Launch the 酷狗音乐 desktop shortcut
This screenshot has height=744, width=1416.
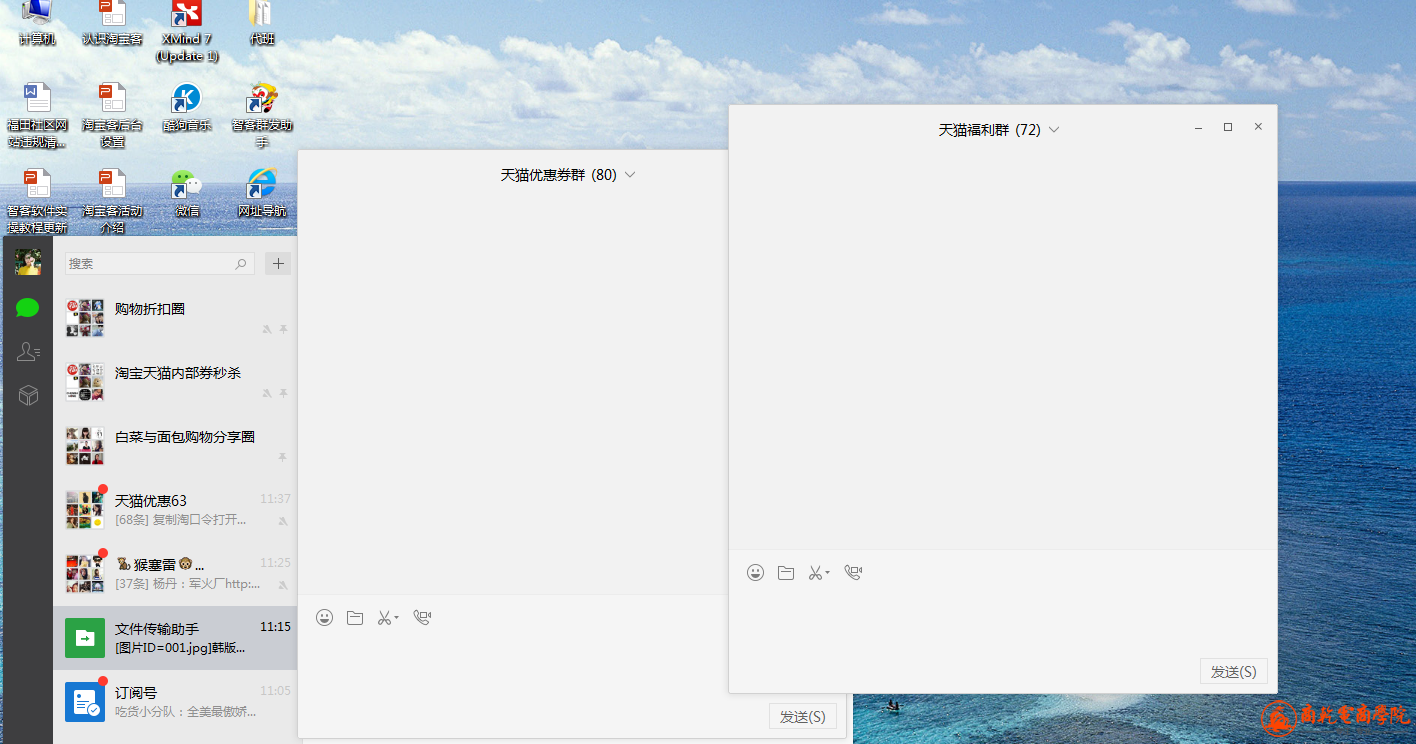pyautogui.click(x=187, y=107)
